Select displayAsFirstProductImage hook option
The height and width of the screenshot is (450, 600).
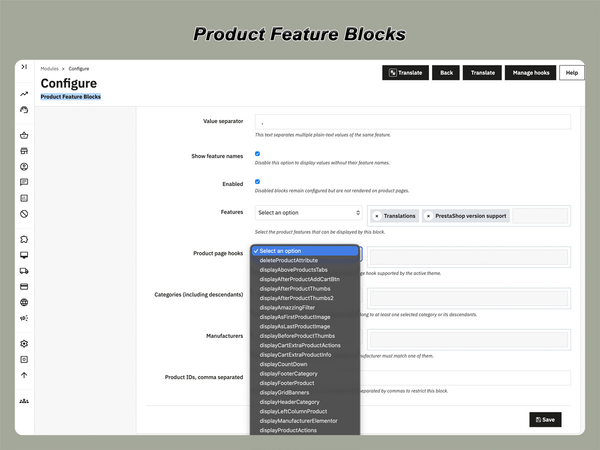click(x=305, y=317)
